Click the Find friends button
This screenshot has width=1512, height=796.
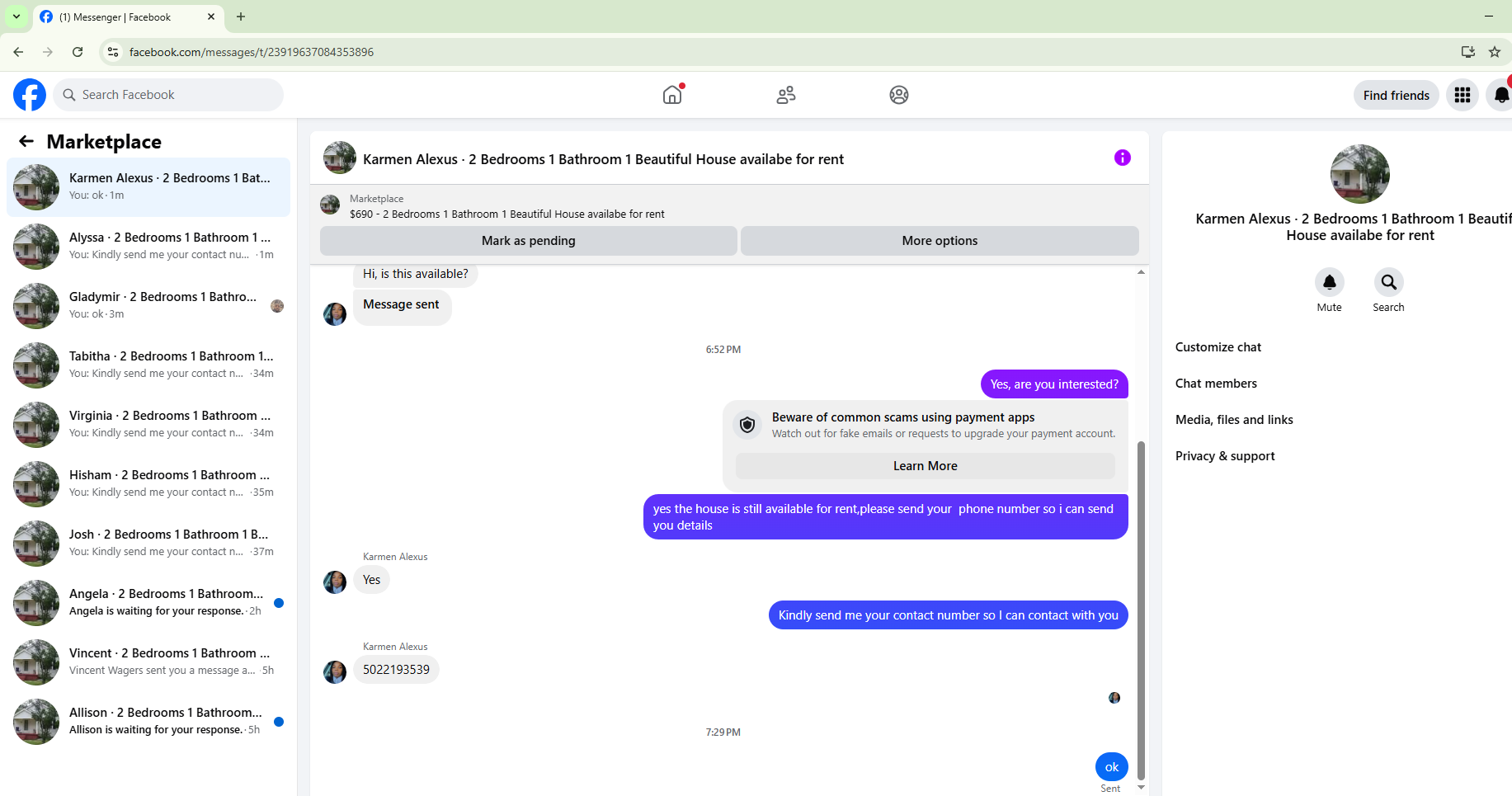tap(1397, 95)
